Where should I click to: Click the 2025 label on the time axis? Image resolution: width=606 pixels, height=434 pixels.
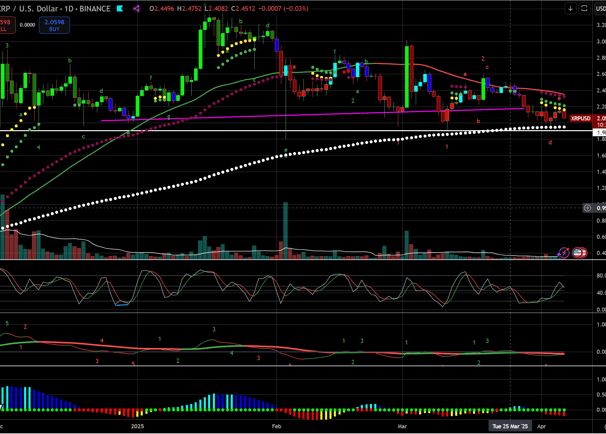(x=138, y=426)
